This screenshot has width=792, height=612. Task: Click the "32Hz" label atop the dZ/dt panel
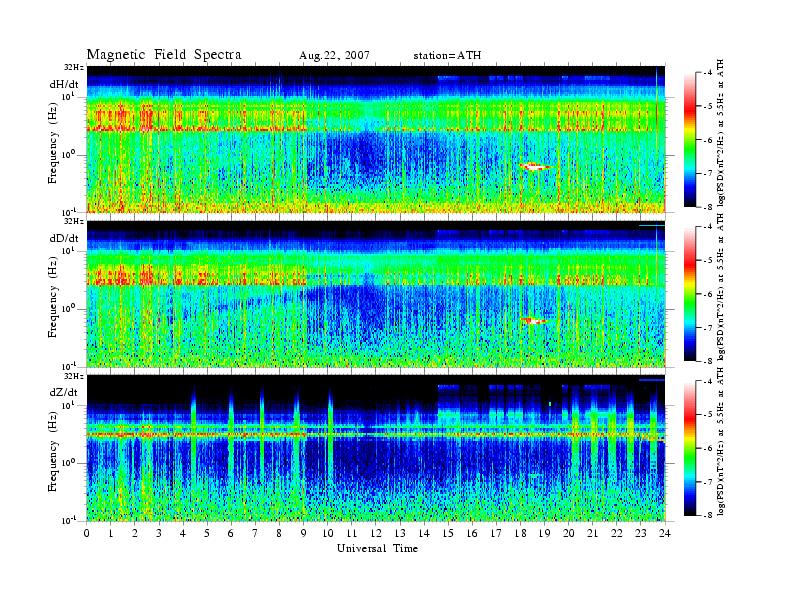point(74,376)
